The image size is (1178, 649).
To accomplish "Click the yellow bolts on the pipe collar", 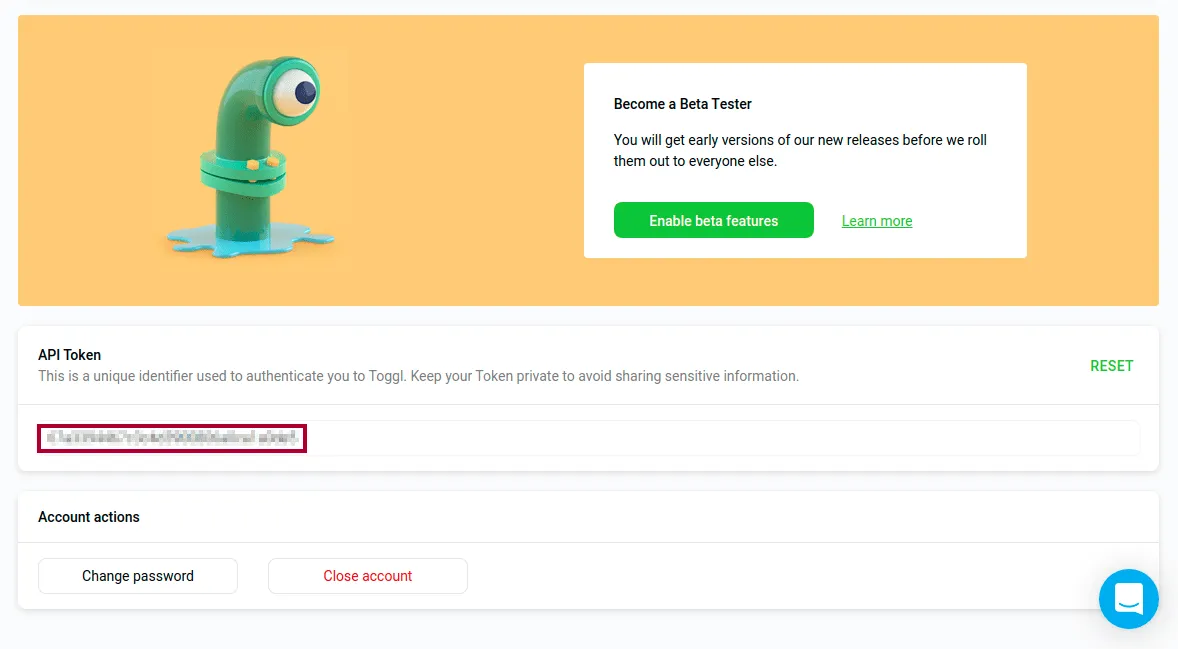I will tap(263, 162).
